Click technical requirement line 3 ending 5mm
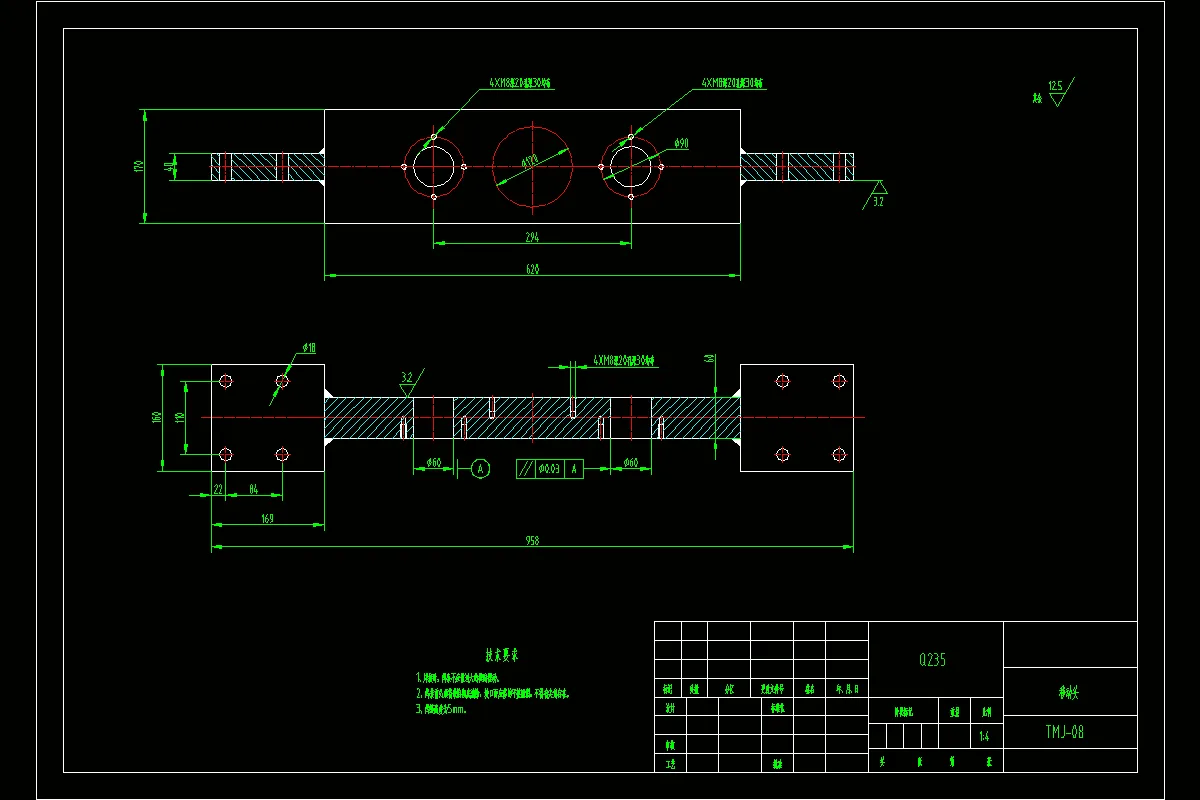 coord(441,709)
